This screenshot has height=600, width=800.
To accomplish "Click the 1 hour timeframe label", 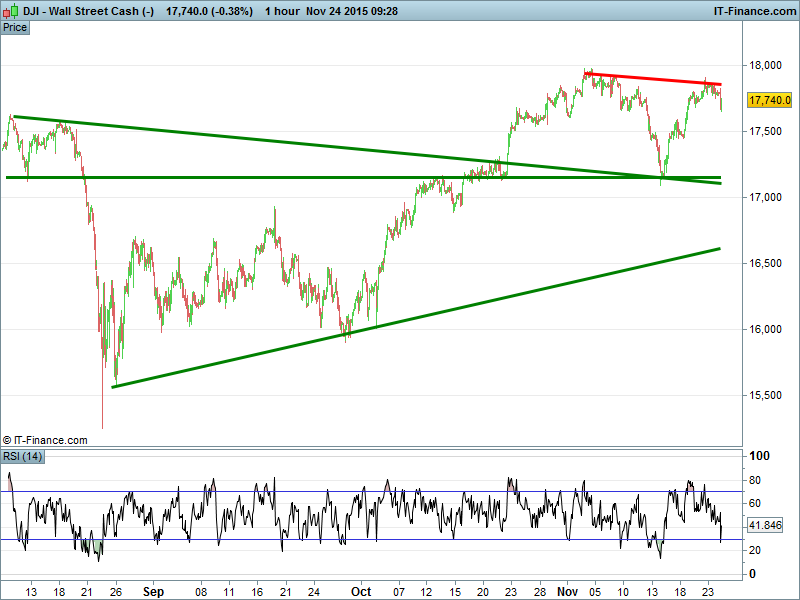I will pos(288,10).
